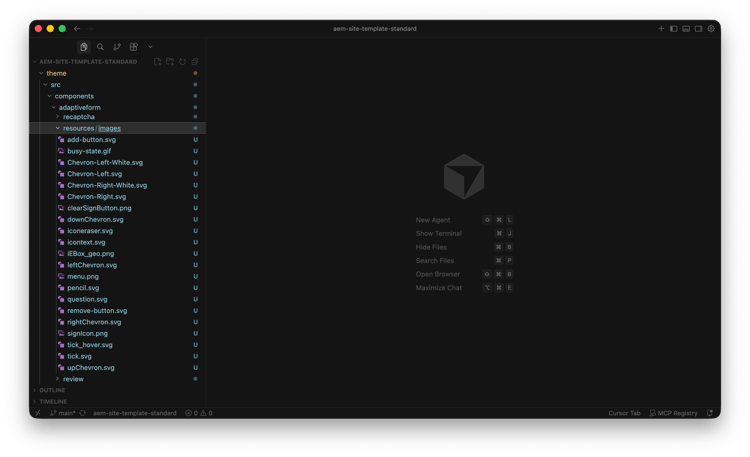The height and width of the screenshot is (457, 750).
Task: Refresh the explorer file tree
Action: (182, 62)
